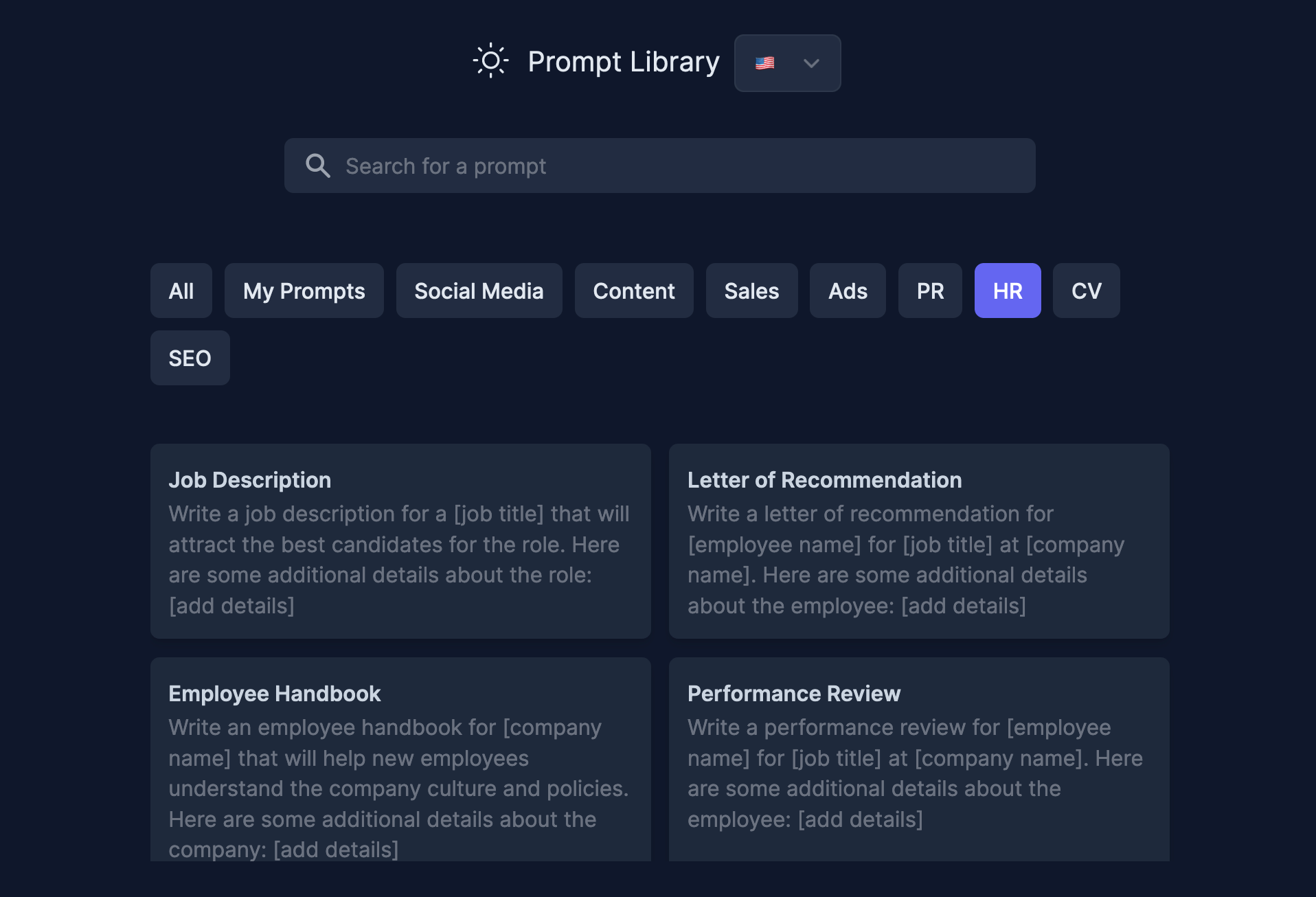Select the Ads filter chip
The height and width of the screenshot is (897, 1316).
click(x=847, y=291)
